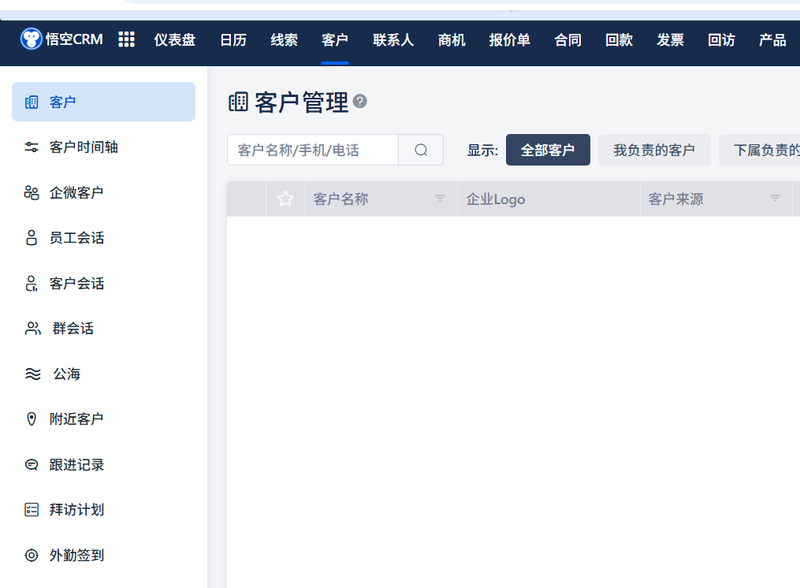Select 下属负责的 filter option
Screen dimensions: 800x588
click(x=760, y=150)
